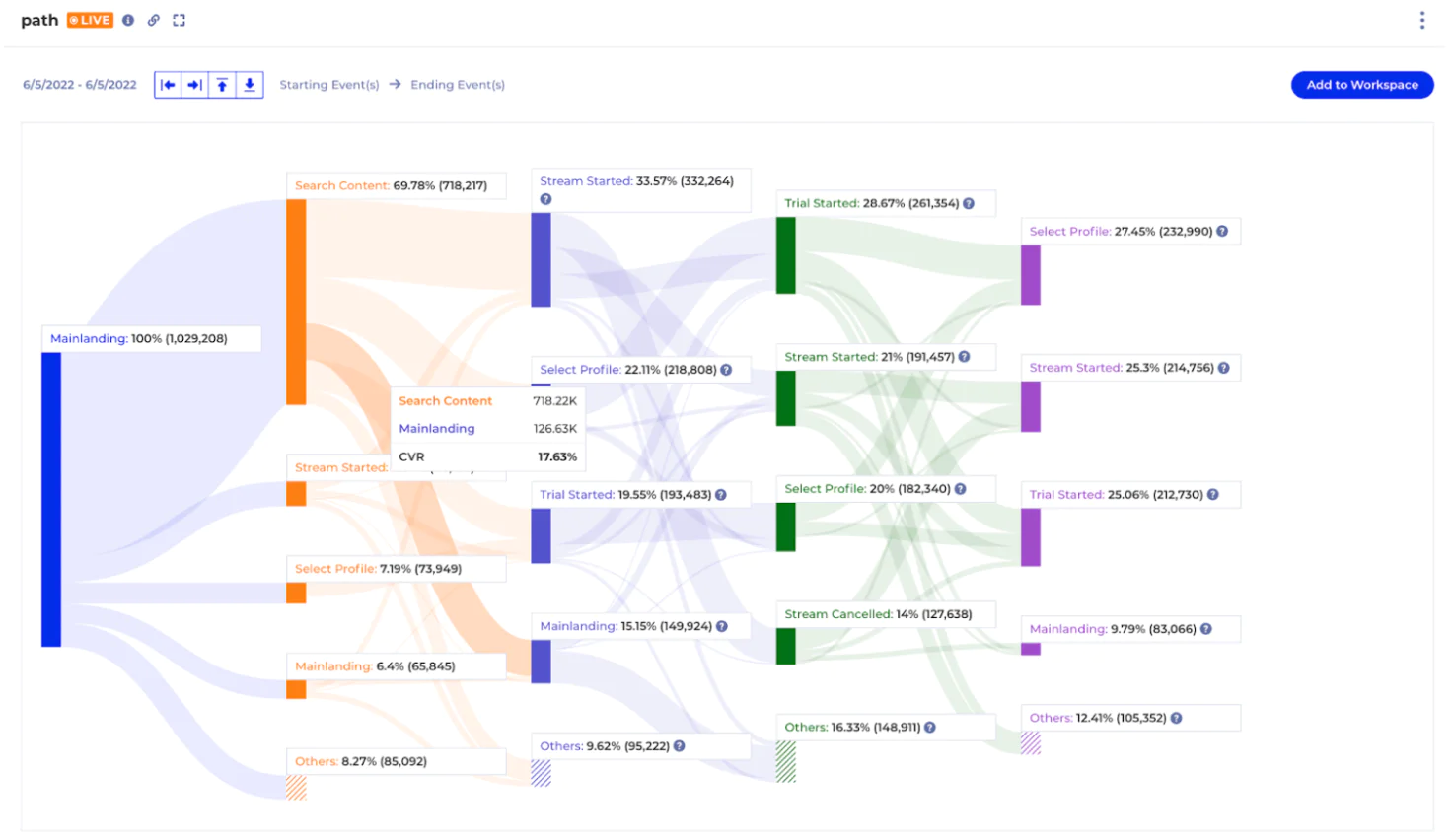The width and height of the screenshot is (1452, 840).
Task: Open the Starting Event(s) selector
Action: [x=329, y=85]
